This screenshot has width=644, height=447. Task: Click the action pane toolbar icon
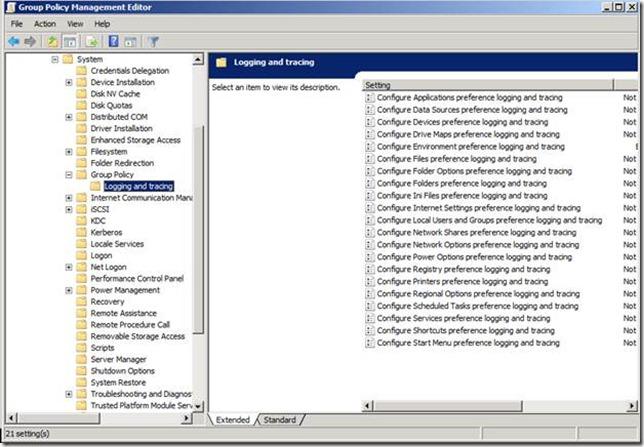pos(131,41)
